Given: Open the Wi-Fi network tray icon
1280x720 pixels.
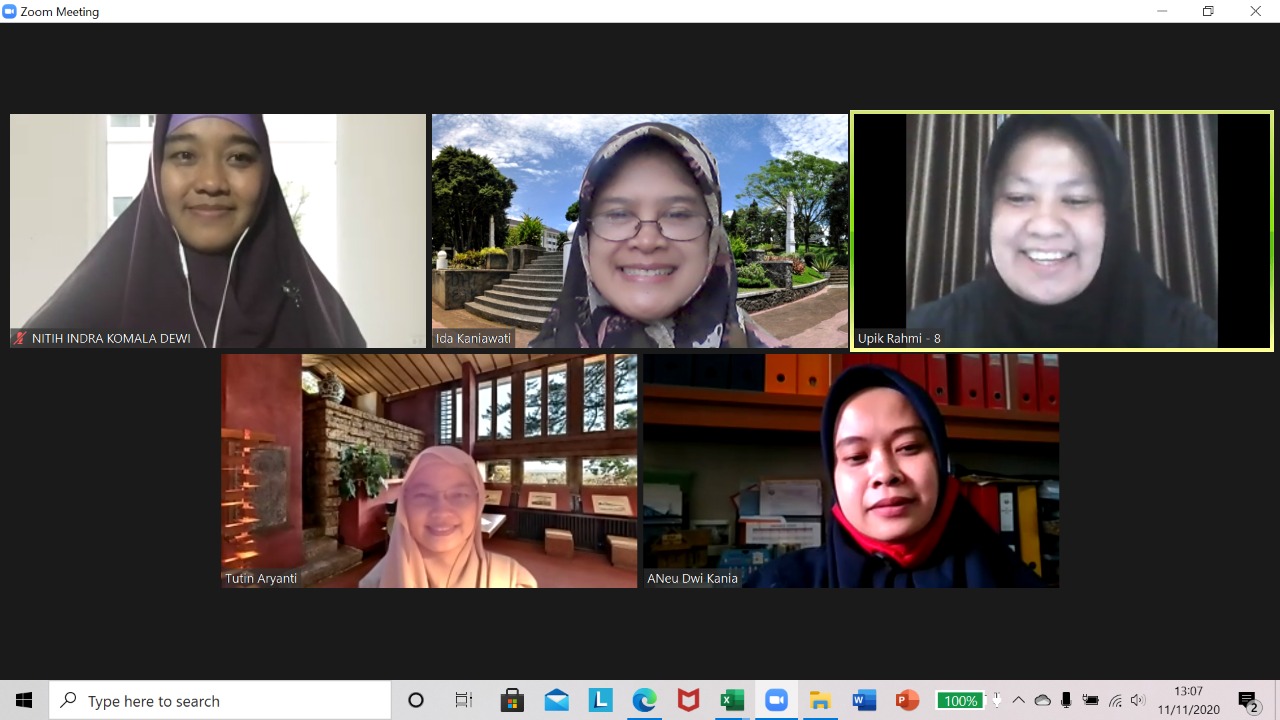Looking at the screenshot, I should [1115, 701].
